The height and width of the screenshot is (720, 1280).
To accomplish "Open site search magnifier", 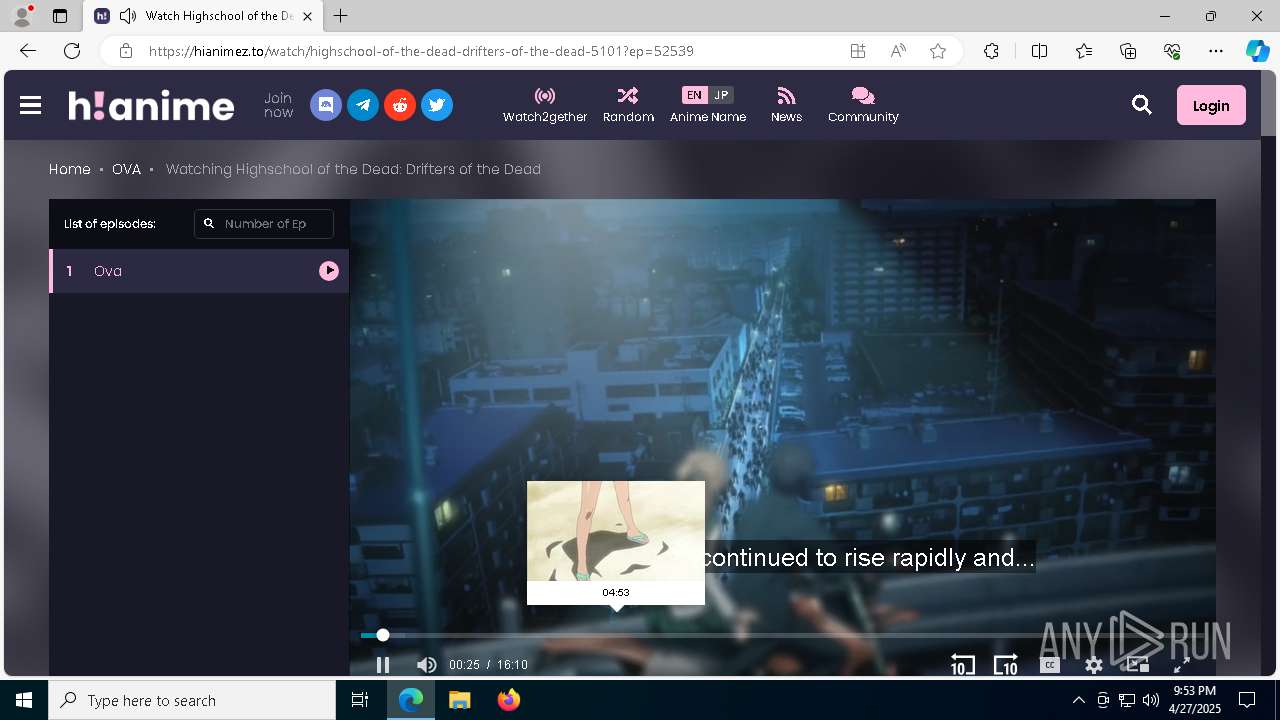I will 1142,105.
